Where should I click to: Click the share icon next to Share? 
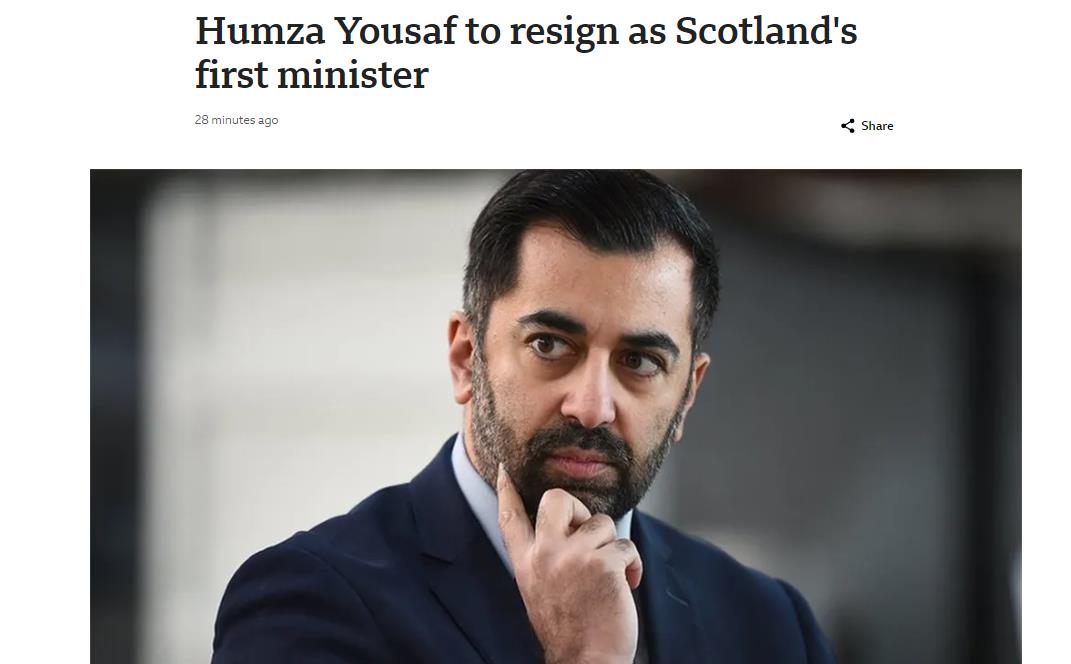848,126
